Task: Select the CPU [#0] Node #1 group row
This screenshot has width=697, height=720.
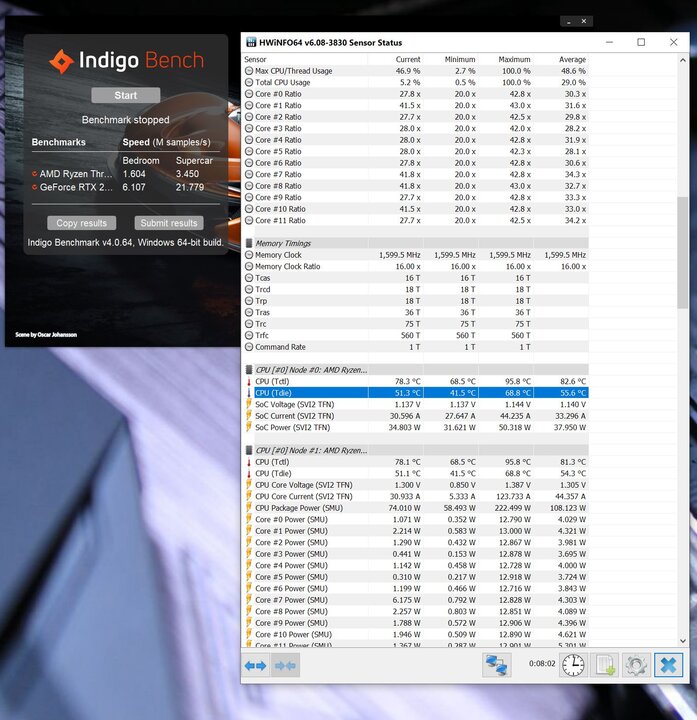Action: [416, 450]
